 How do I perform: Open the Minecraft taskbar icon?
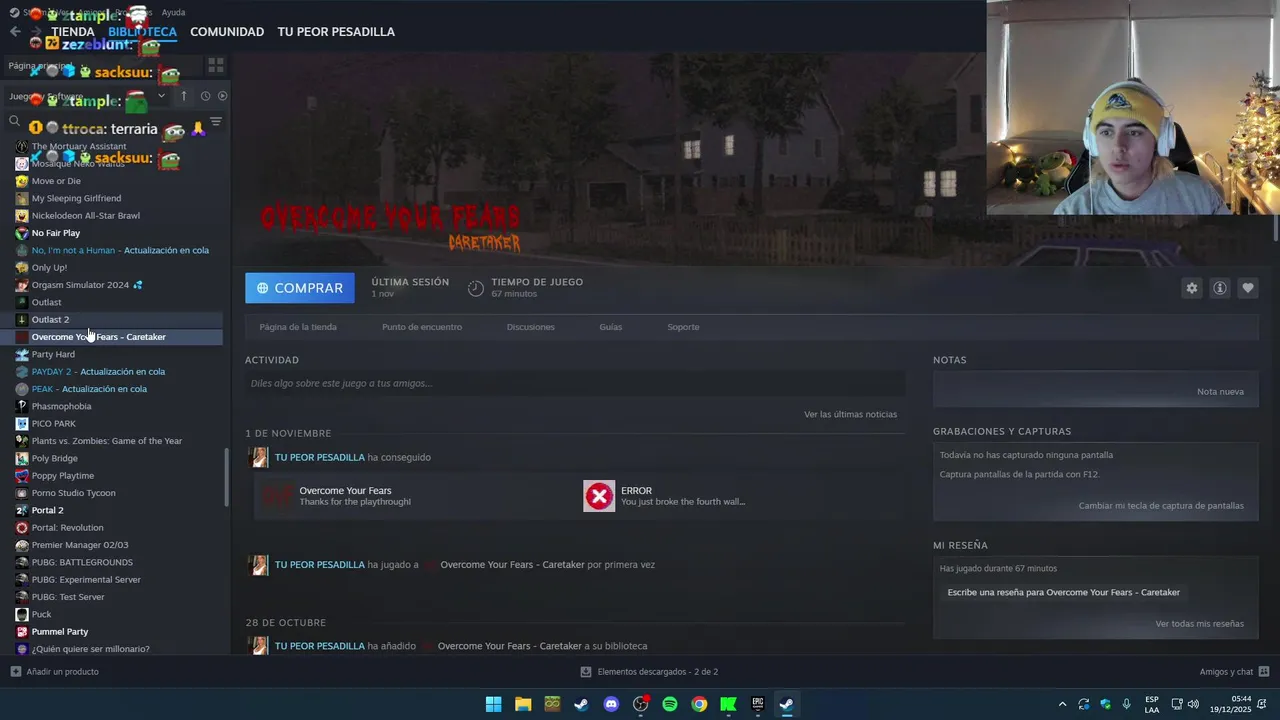click(552, 704)
